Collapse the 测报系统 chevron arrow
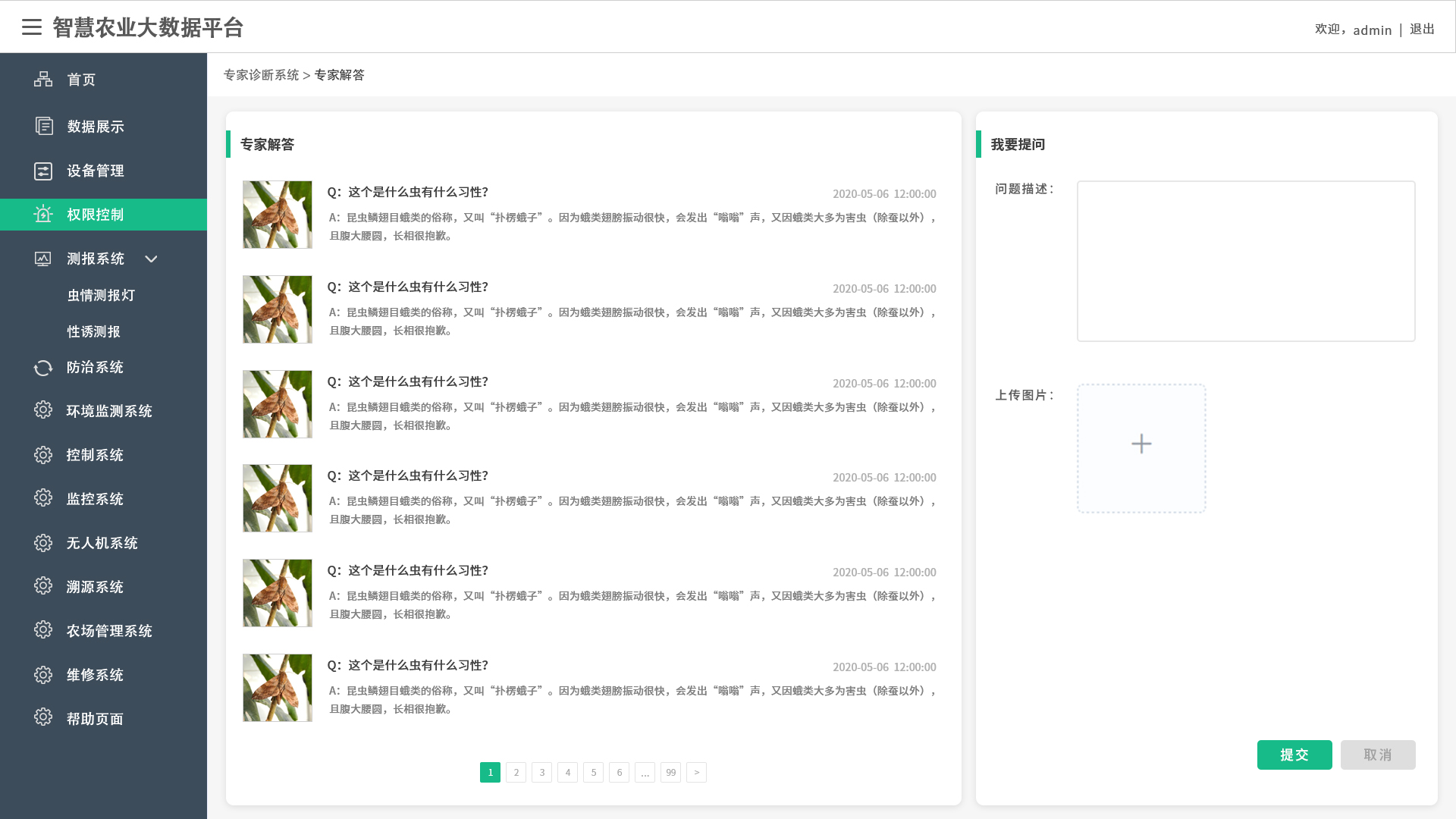The image size is (1456, 819). pyautogui.click(x=151, y=259)
